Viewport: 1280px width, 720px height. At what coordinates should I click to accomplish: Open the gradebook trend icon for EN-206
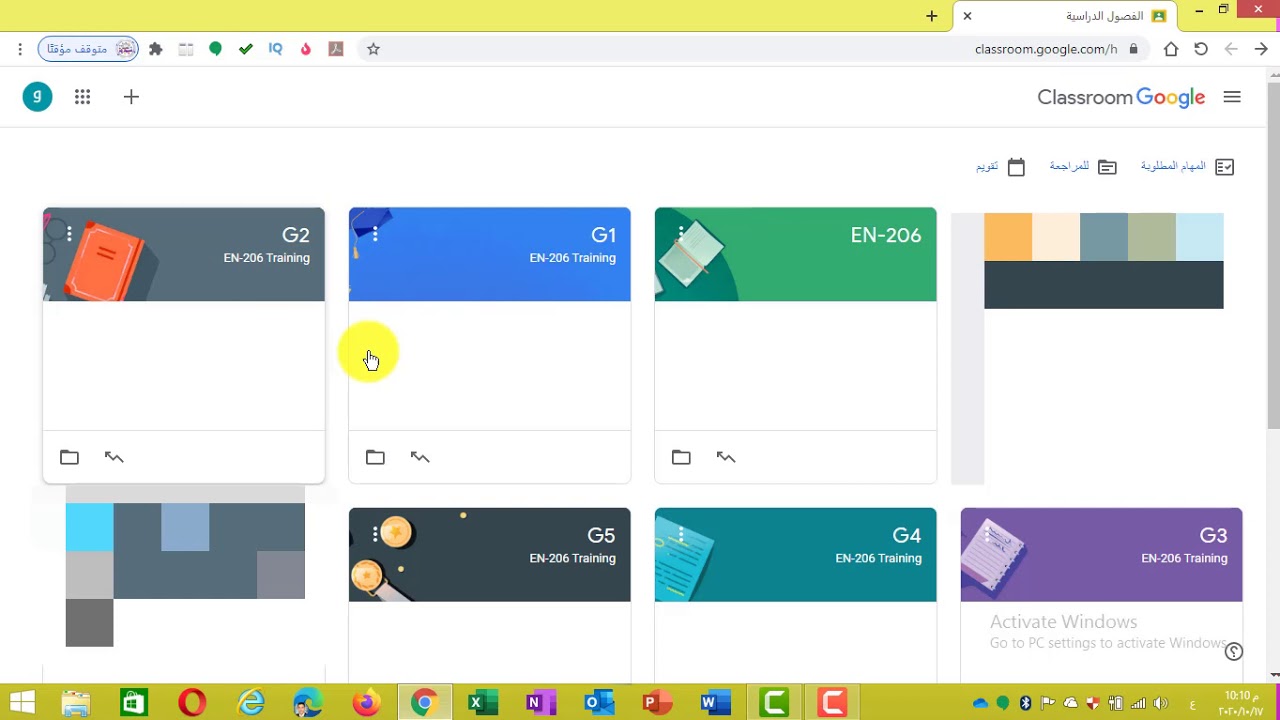(x=726, y=457)
